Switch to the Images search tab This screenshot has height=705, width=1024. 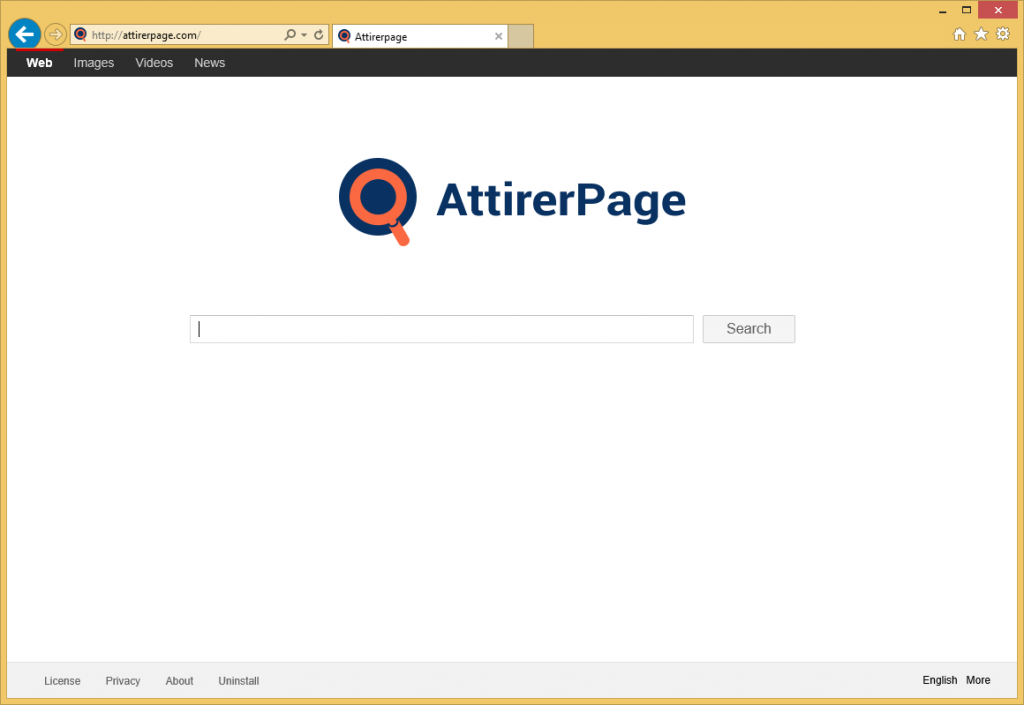point(94,63)
